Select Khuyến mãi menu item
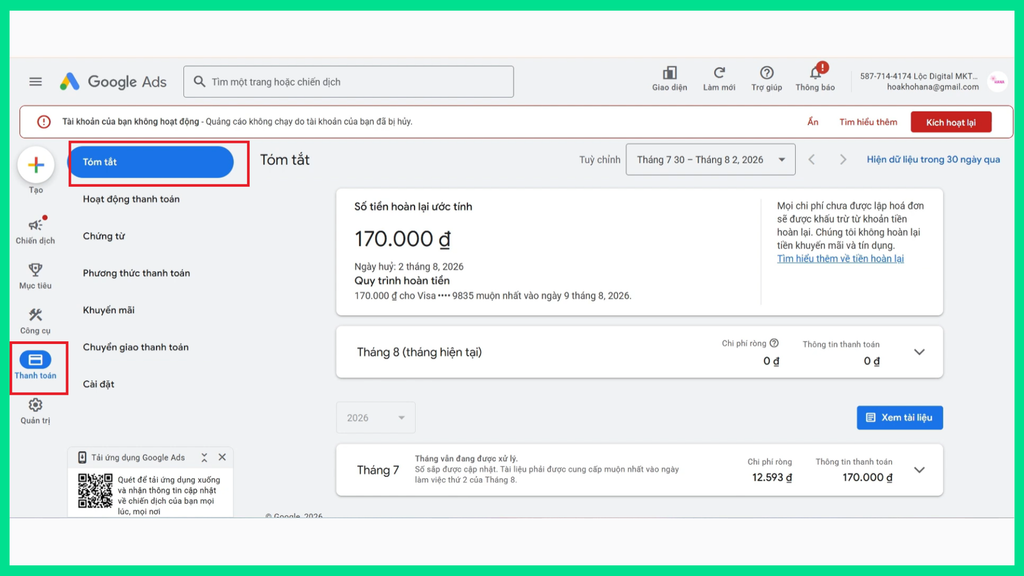Screen dimensions: 1024x576 (x=108, y=310)
